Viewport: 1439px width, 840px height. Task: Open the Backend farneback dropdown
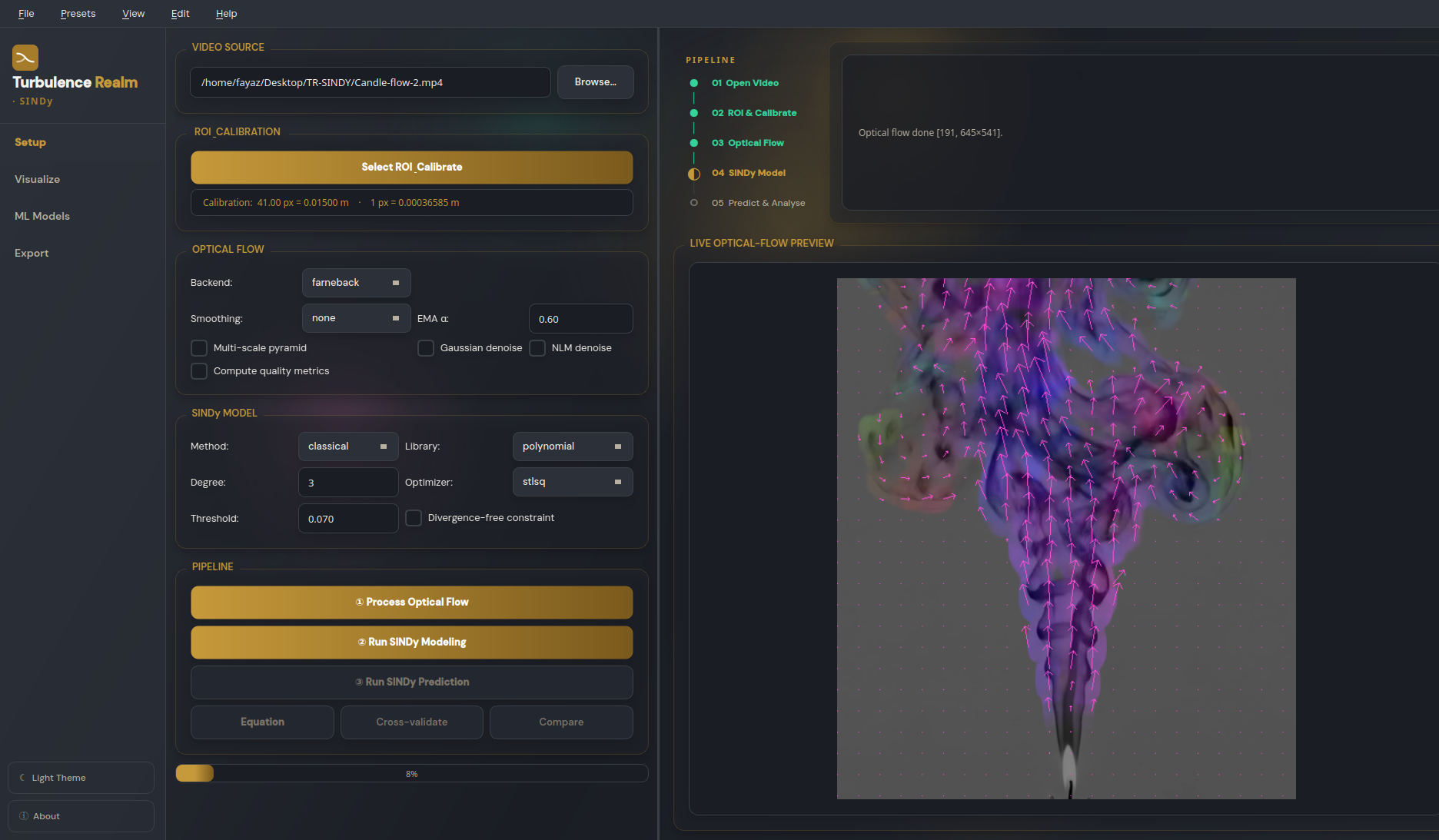click(357, 283)
